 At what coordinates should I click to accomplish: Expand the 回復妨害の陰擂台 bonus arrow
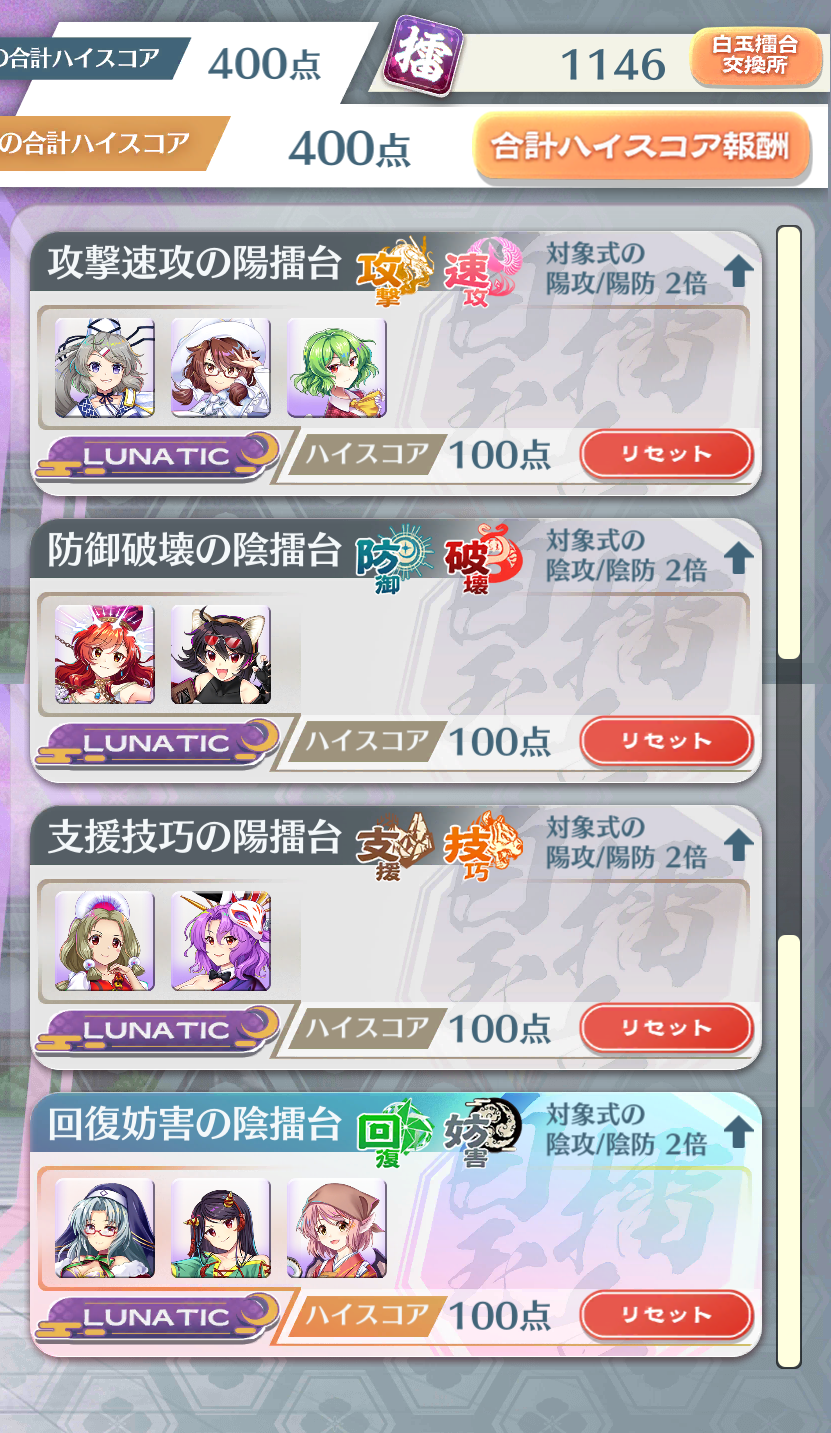coord(738,1132)
